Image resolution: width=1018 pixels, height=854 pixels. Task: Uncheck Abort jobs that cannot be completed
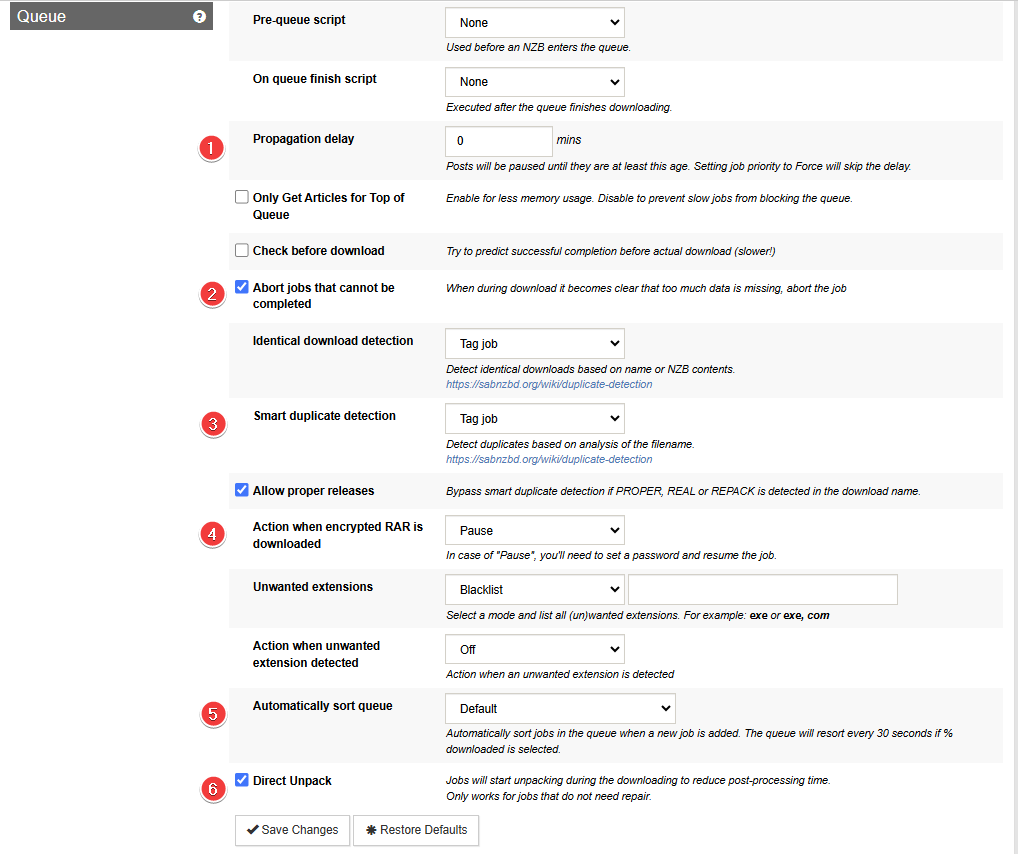pyautogui.click(x=242, y=287)
